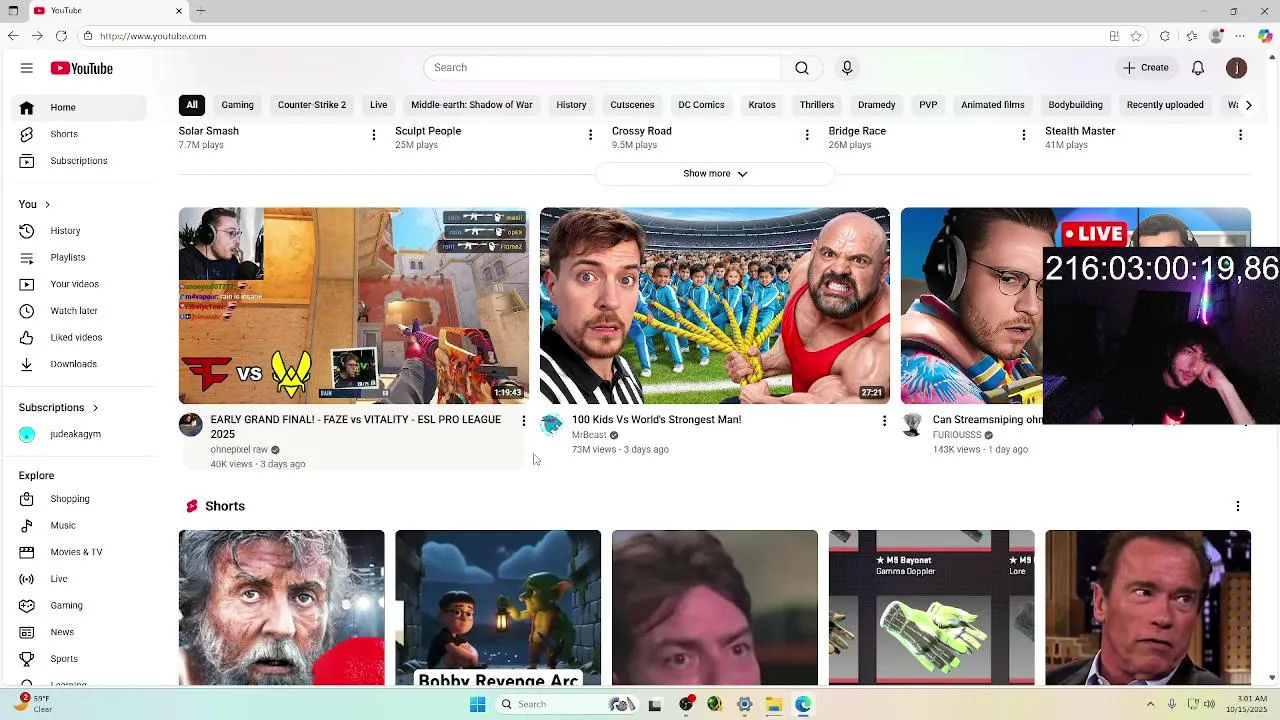
Task: Select the Counter-Strike 2 filter chip
Action: point(312,105)
